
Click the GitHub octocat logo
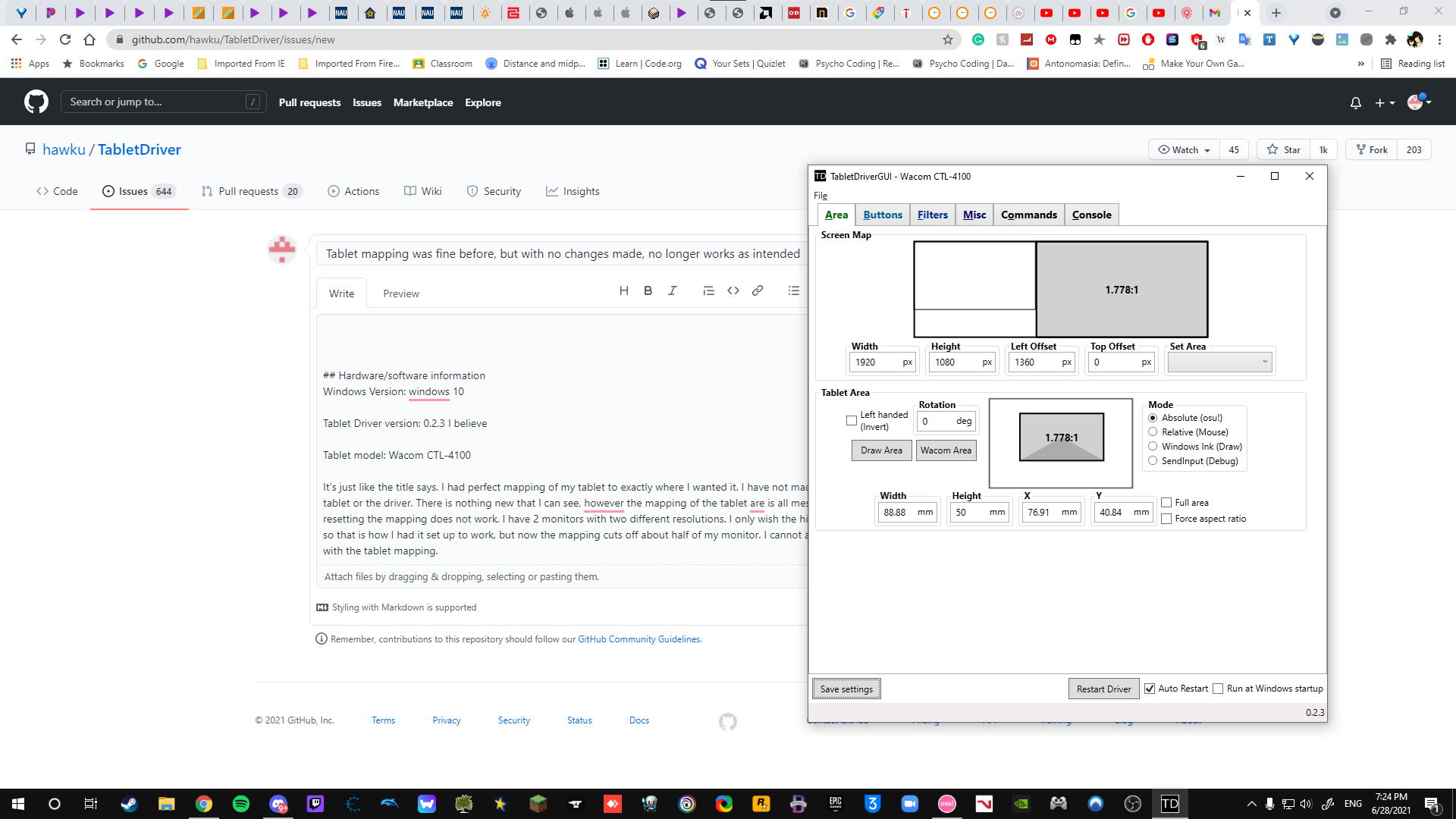[x=35, y=102]
